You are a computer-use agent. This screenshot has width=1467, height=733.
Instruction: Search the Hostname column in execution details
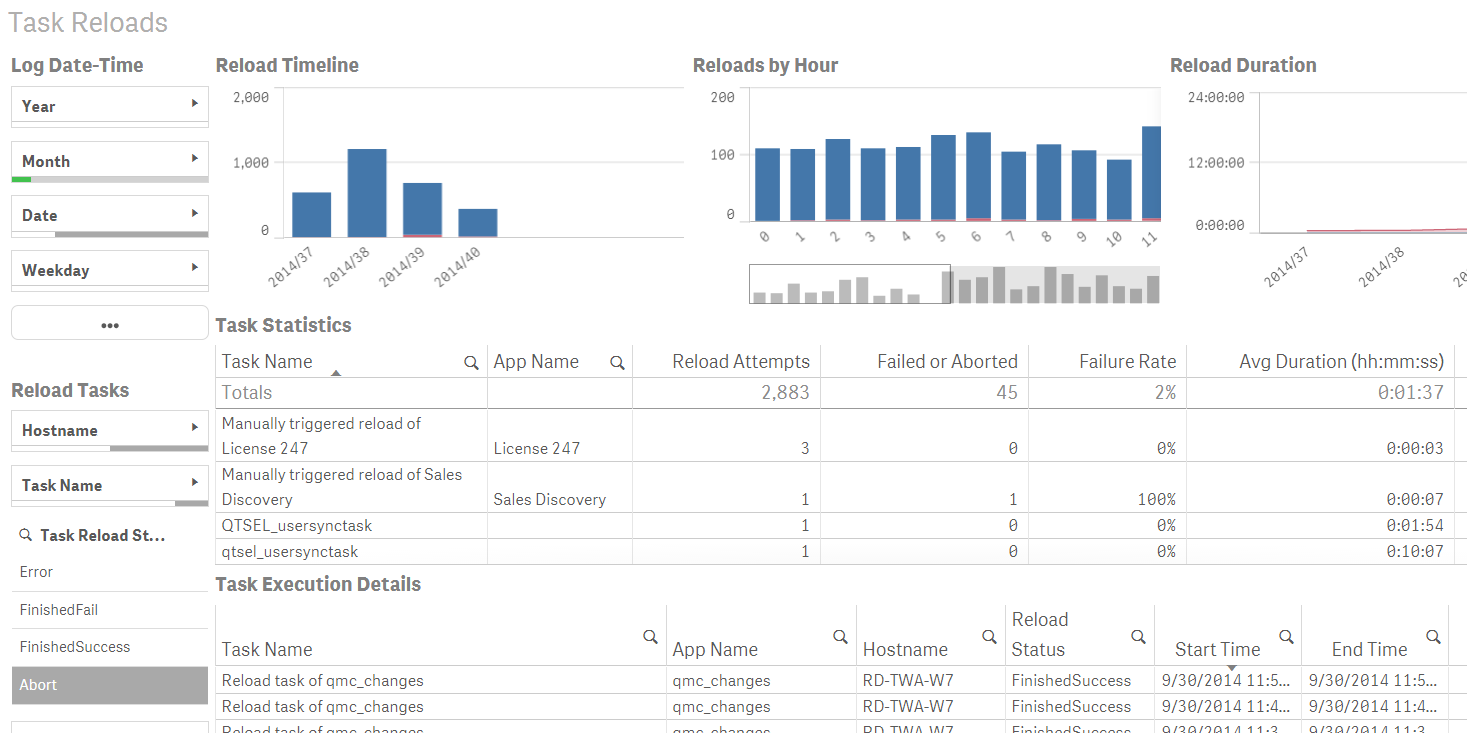coord(989,636)
